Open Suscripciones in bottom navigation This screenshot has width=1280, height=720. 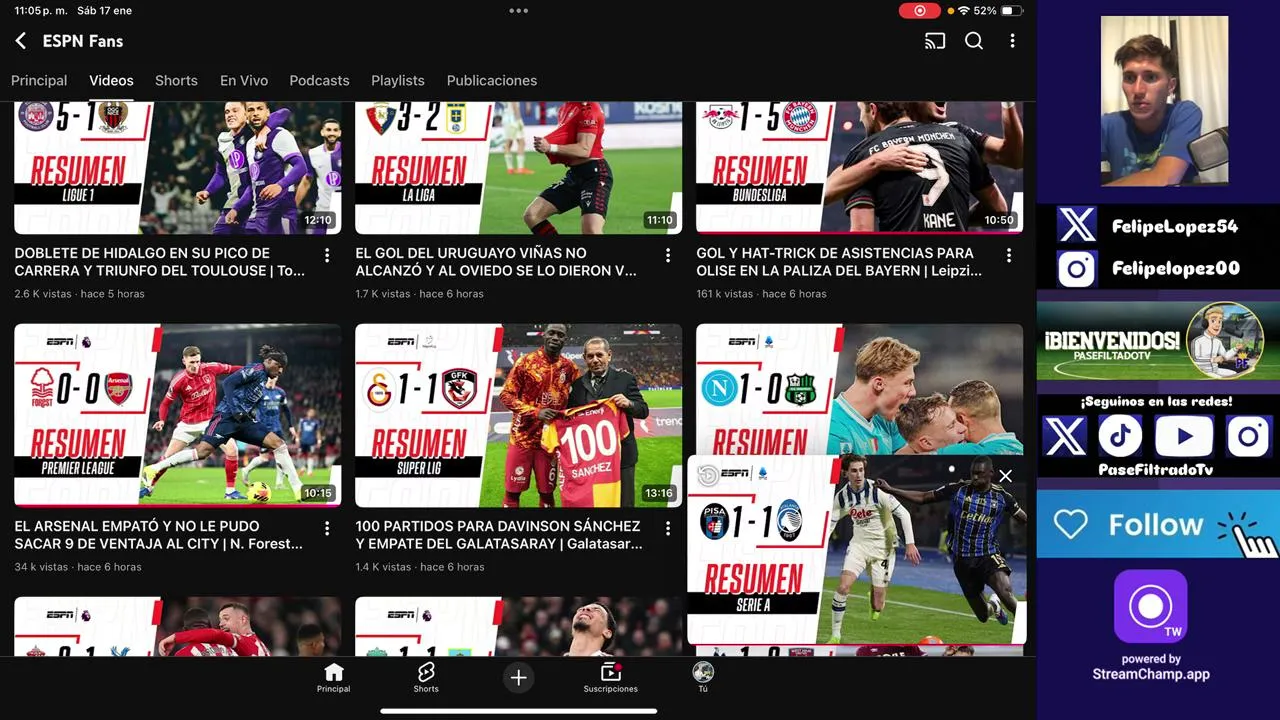610,677
